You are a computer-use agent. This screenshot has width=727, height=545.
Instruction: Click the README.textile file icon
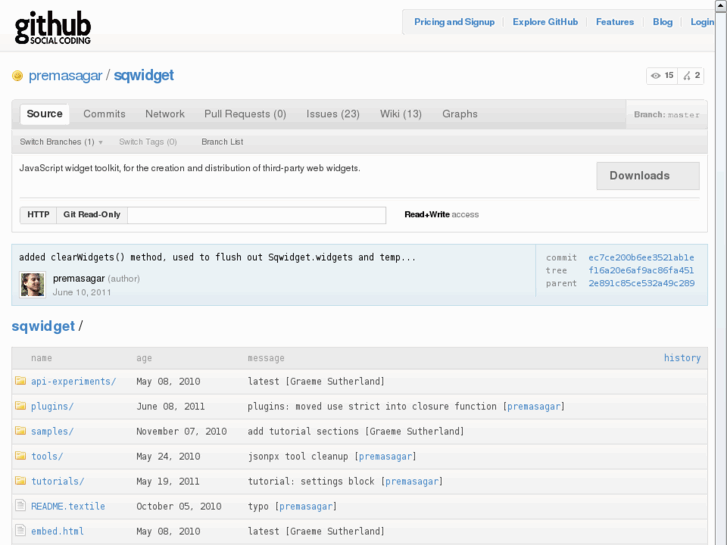click(20, 506)
